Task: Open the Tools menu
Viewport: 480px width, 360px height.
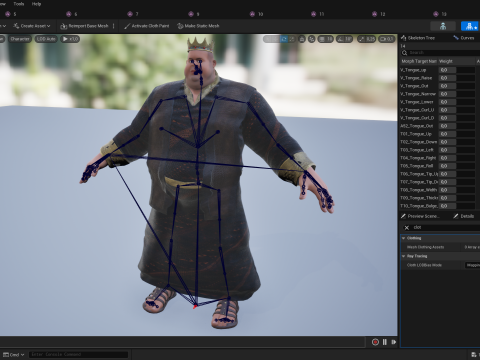Action: [19, 4]
